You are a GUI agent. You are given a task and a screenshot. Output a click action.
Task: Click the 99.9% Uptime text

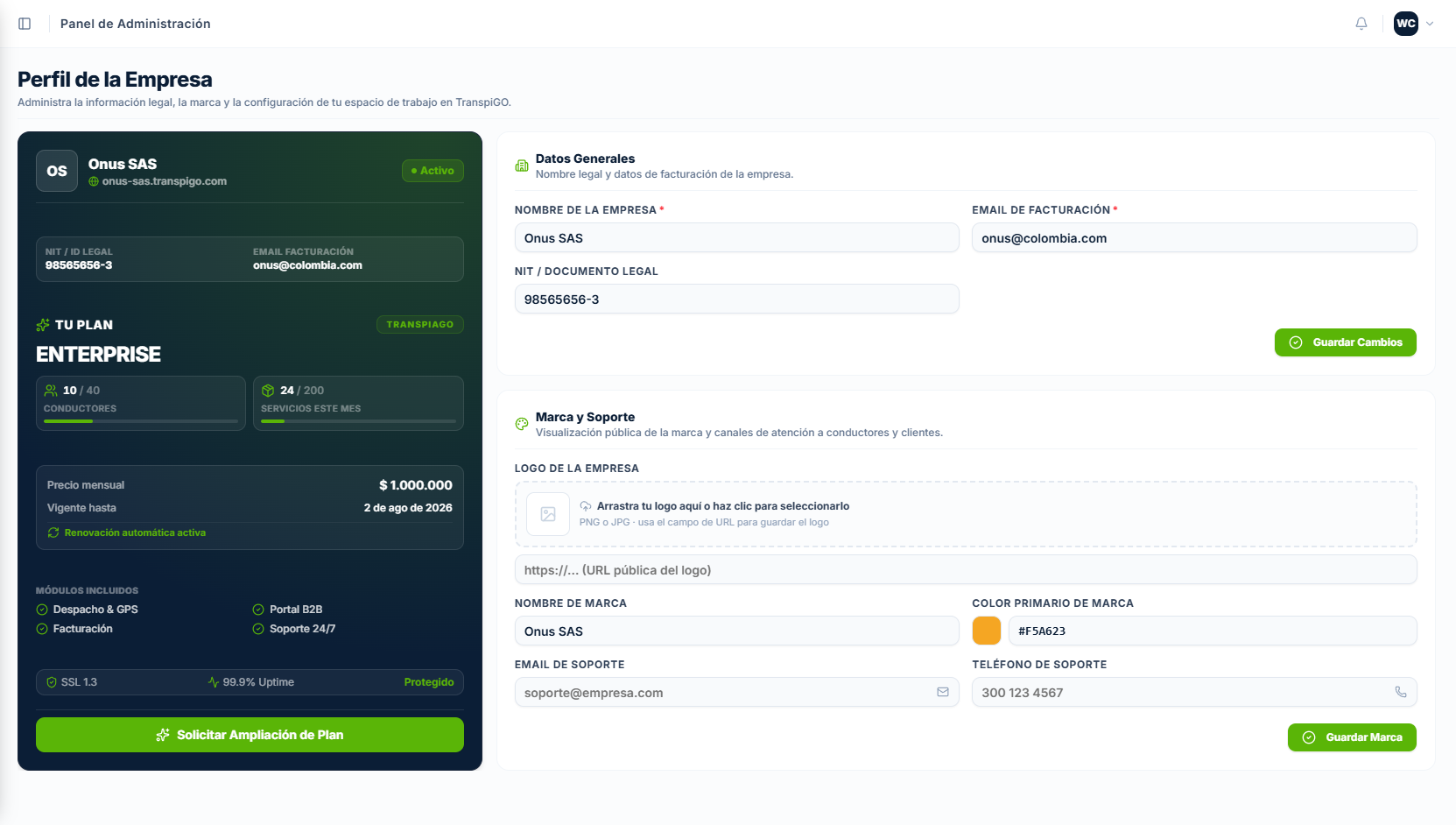258,682
